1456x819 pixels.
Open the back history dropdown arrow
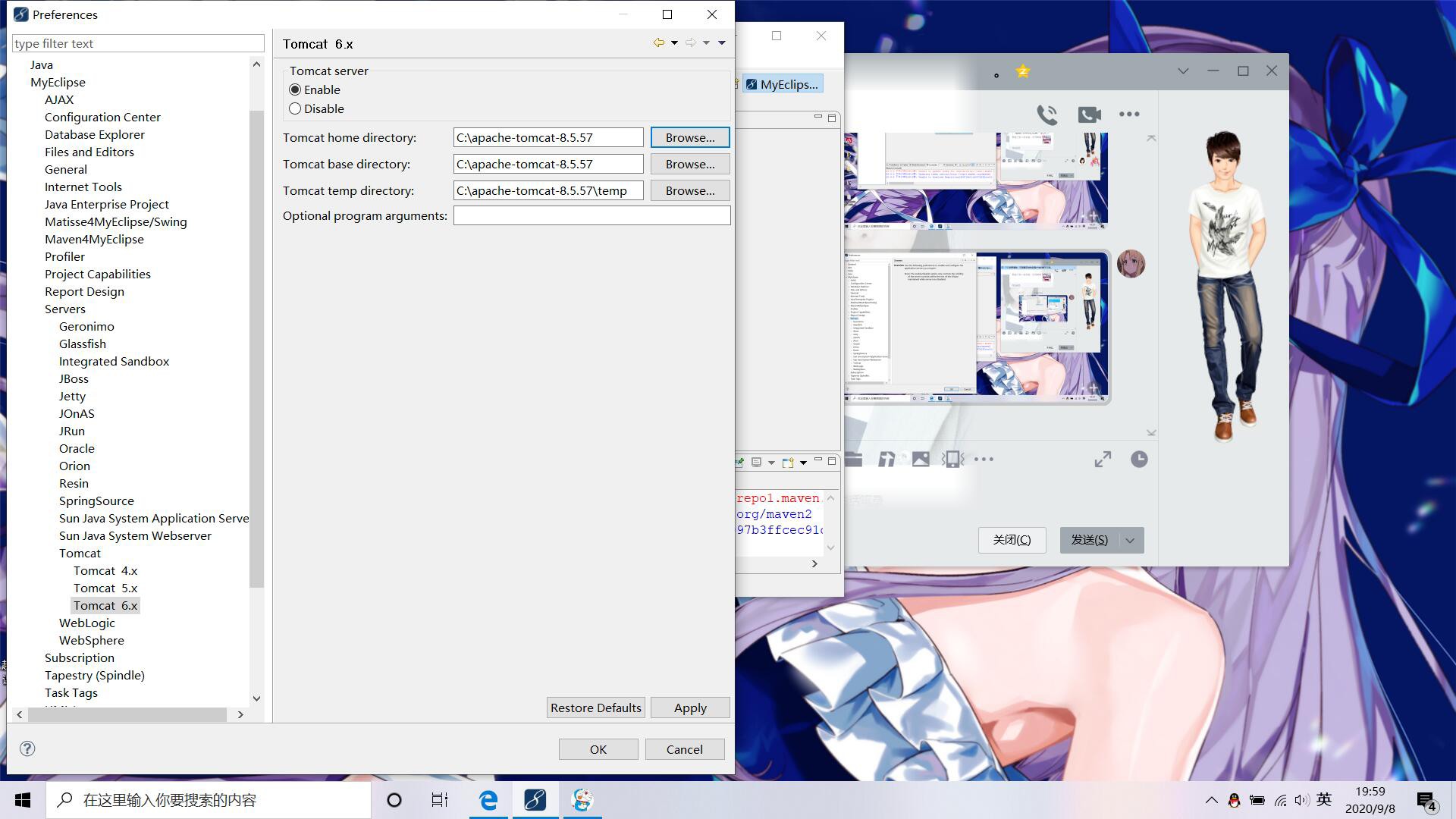point(674,43)
